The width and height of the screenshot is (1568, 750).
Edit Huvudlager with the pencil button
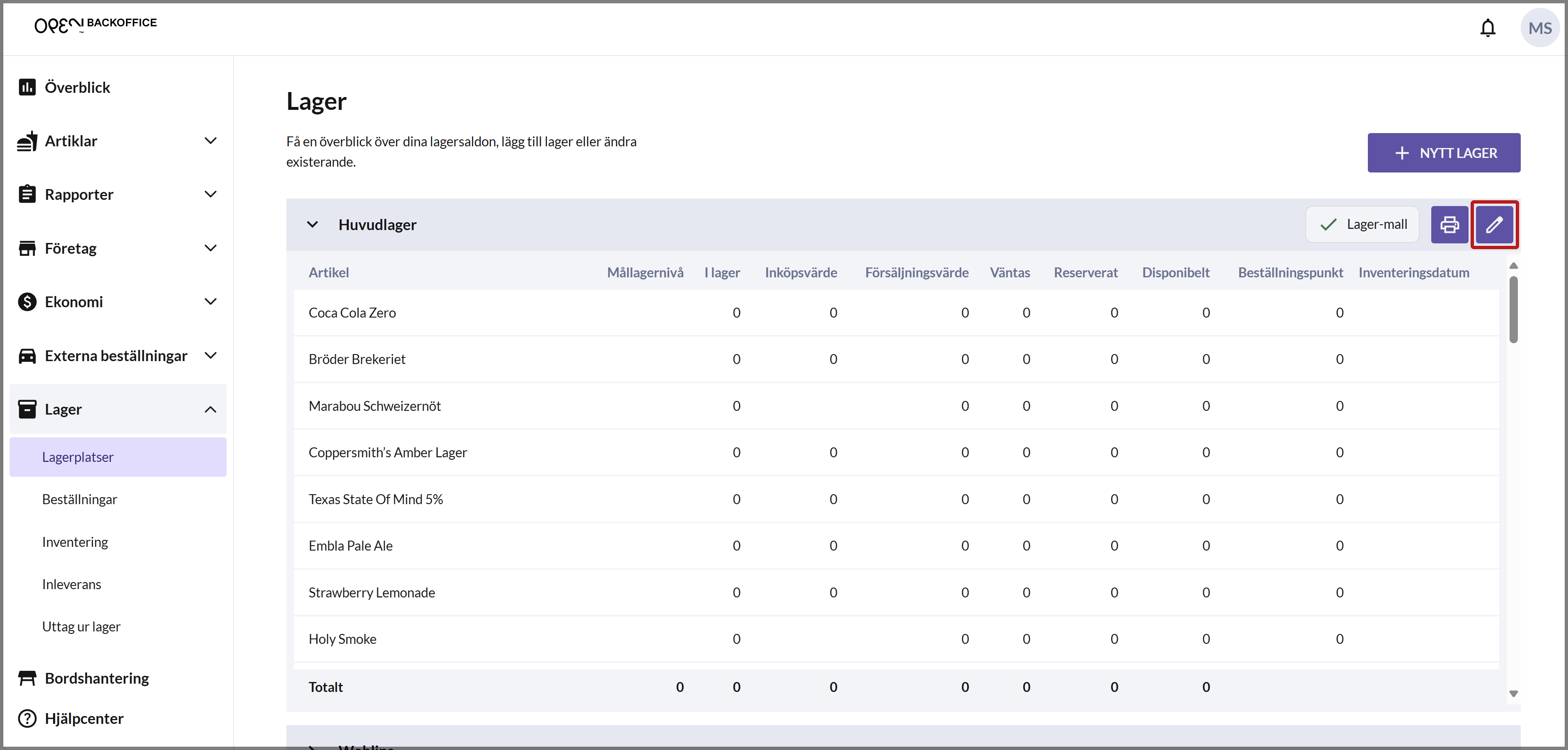click(1494, 225)
